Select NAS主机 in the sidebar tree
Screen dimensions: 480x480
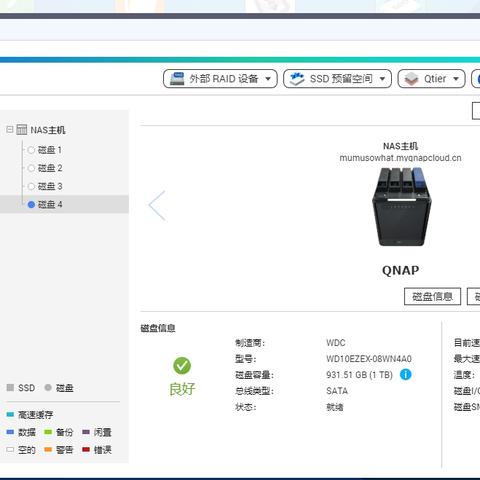coord(48,130)
